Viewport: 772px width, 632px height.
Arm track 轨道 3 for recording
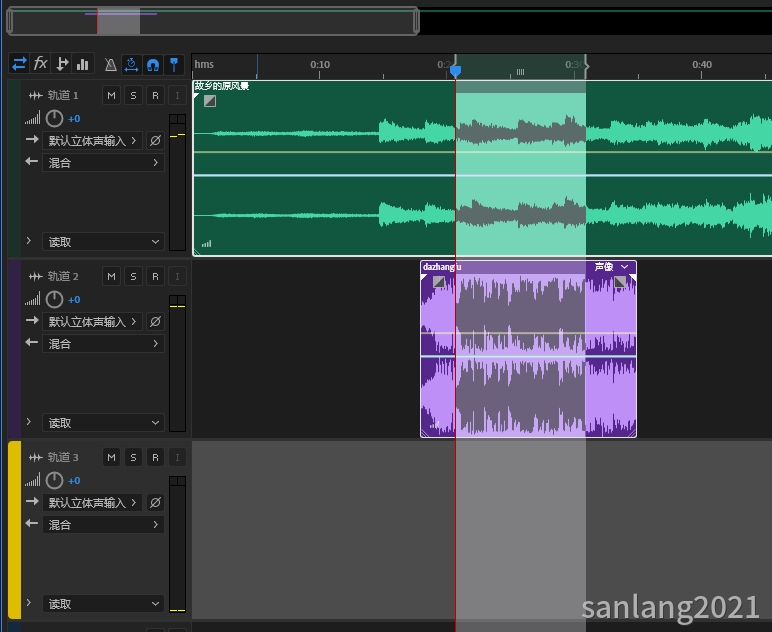(155, 457)
